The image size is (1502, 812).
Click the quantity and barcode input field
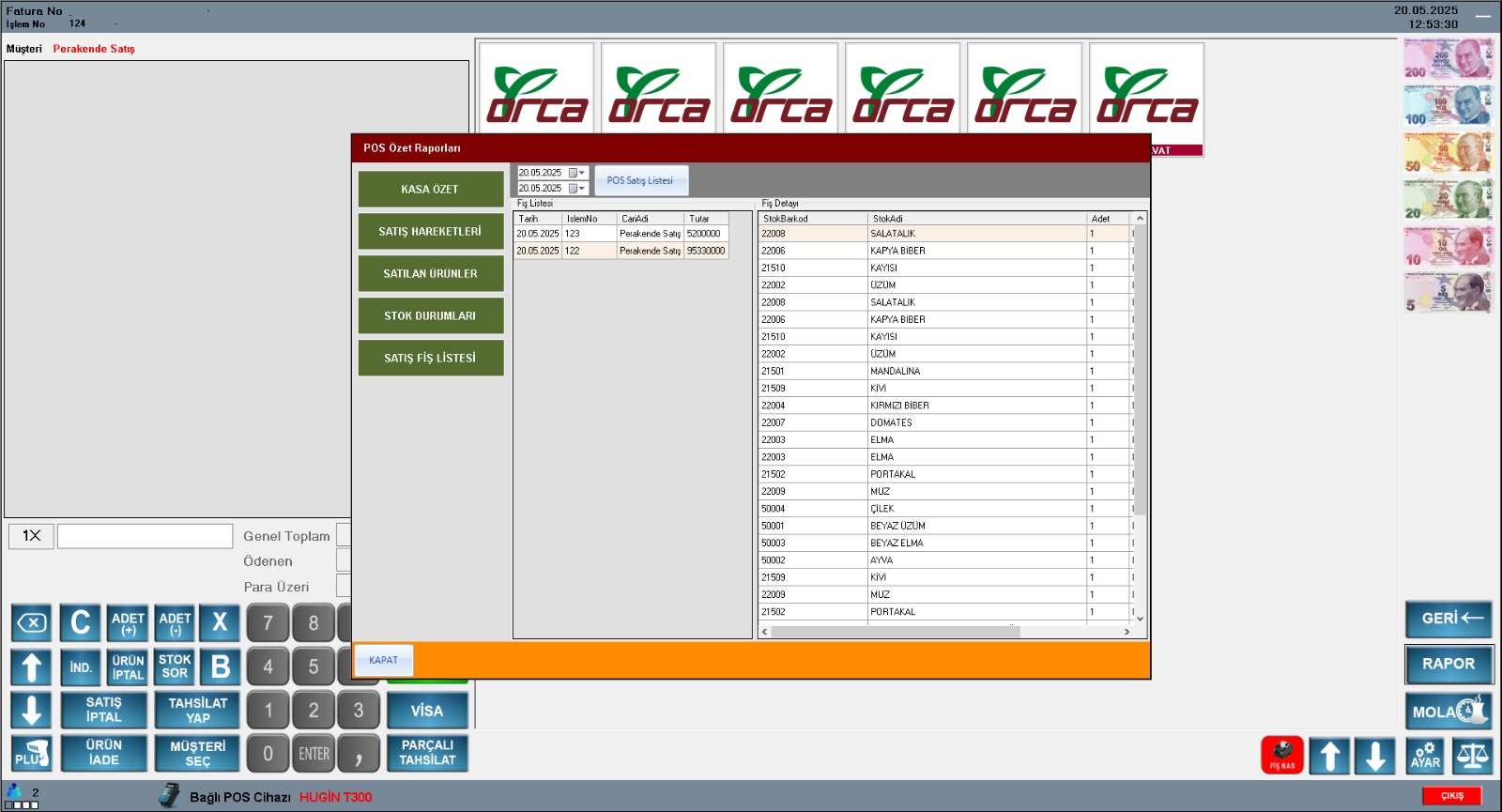[145, 536]
